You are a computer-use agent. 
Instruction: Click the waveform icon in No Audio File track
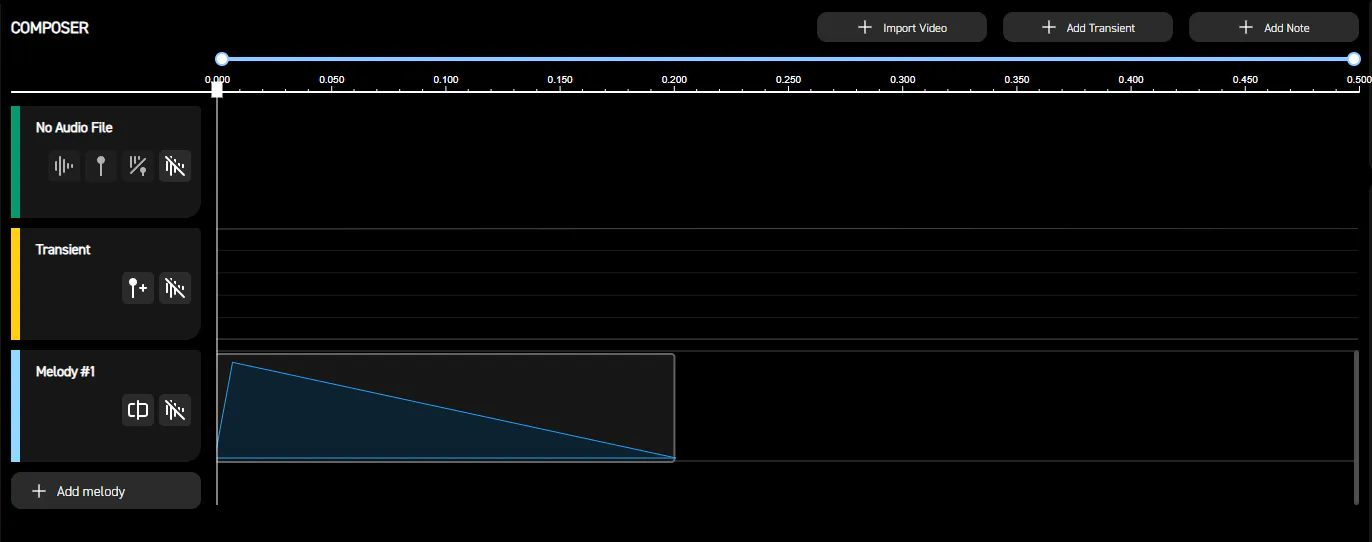[64, 166]
